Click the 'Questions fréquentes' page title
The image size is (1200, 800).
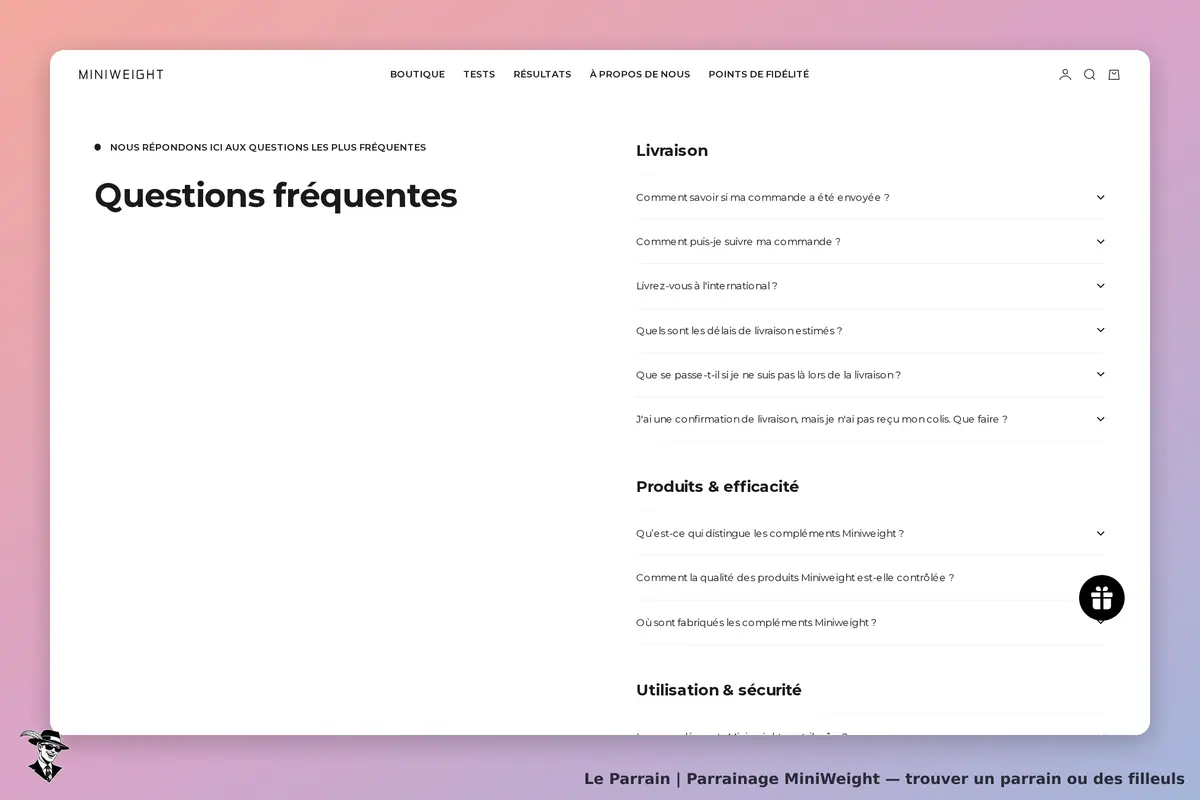(276, 195)
